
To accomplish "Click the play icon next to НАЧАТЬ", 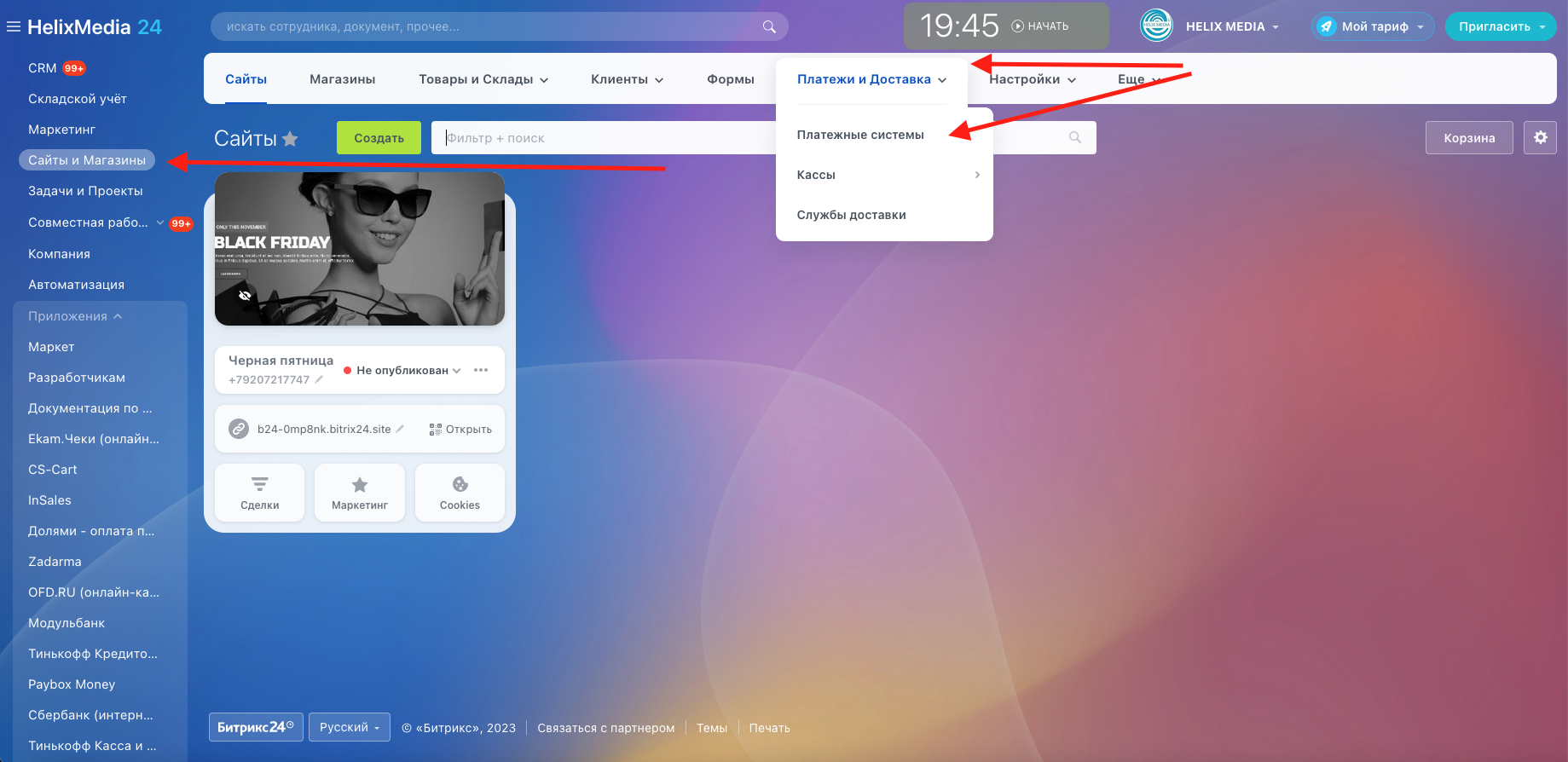I will click(x=1017, y=26).
